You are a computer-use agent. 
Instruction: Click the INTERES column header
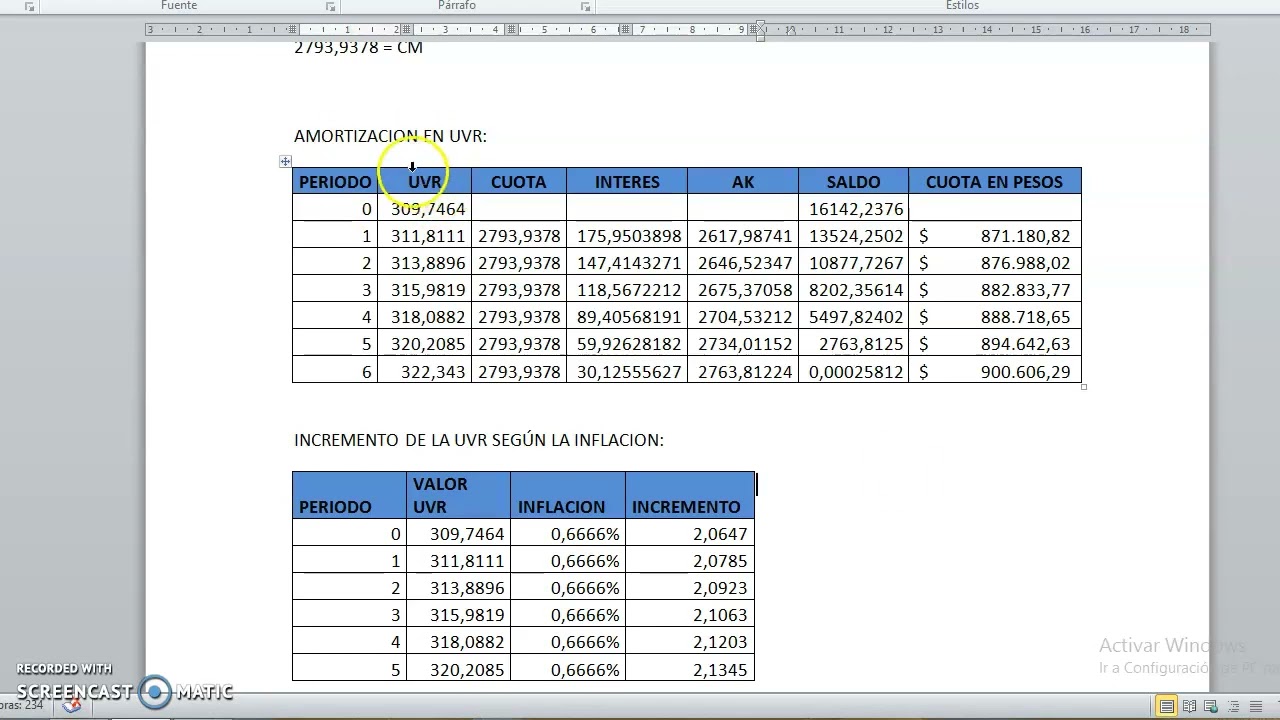[627, 181]
